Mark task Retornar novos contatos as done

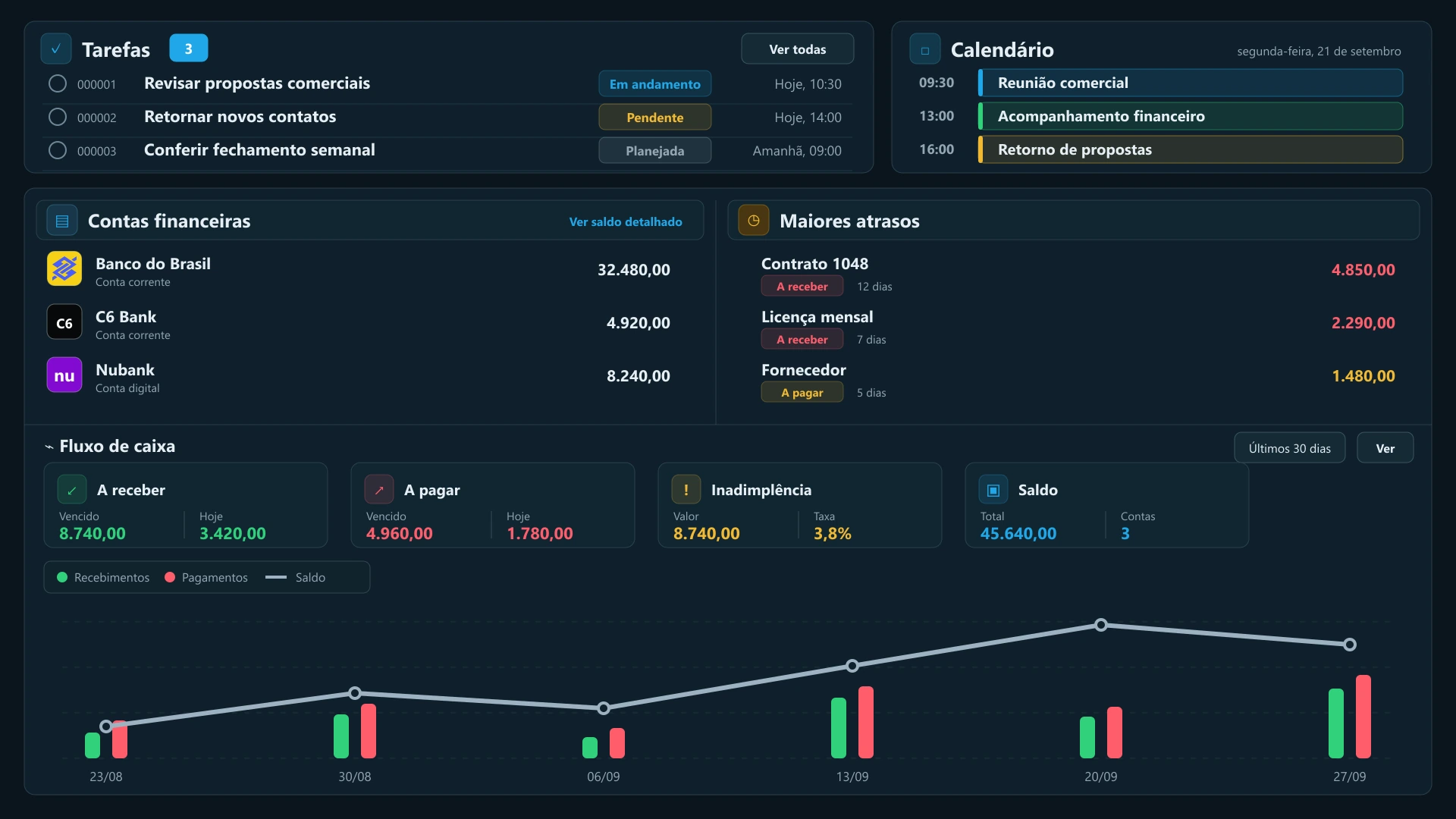tap(58, 117)
